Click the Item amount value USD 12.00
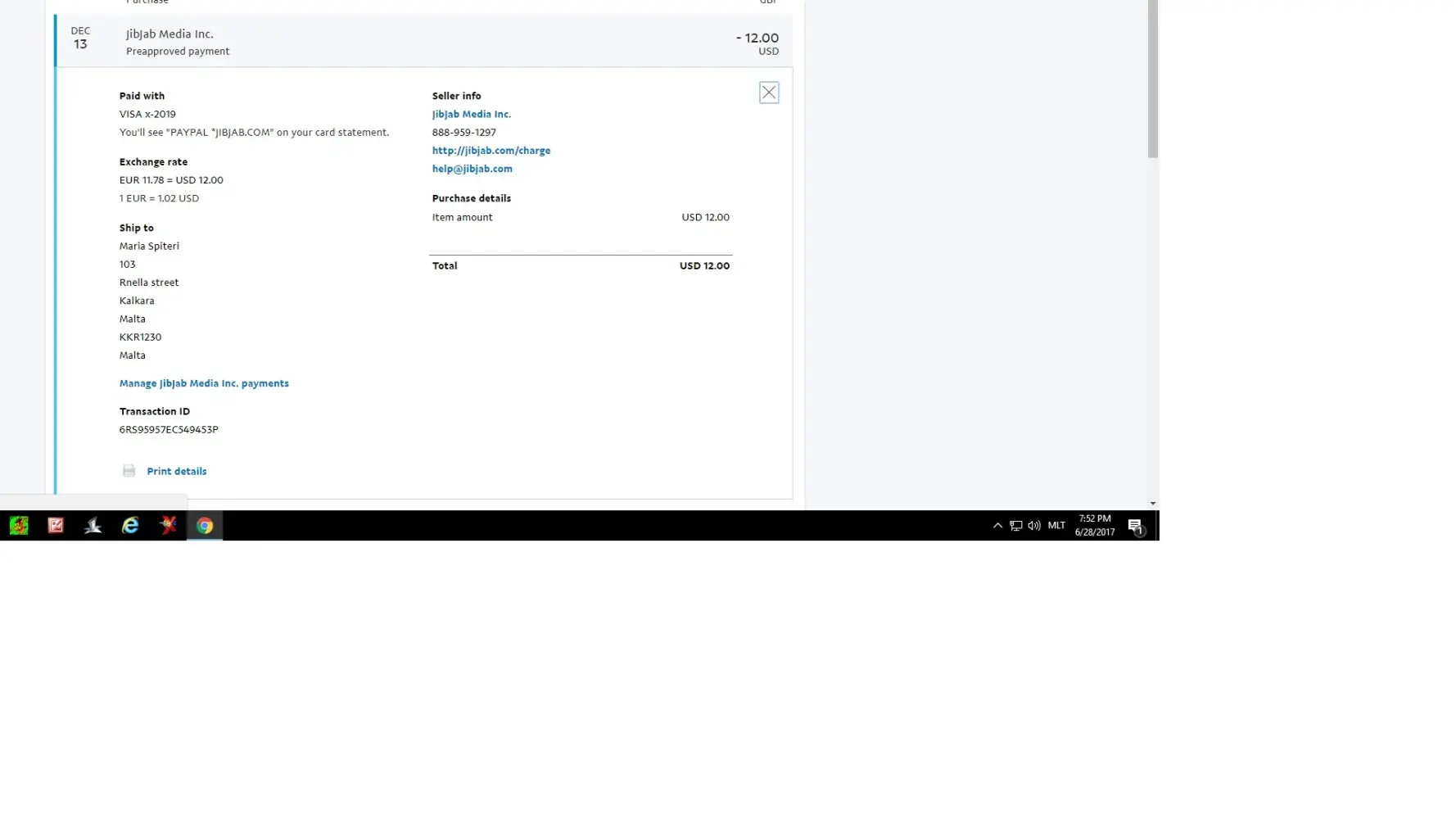The image size is (1456, 819). point(705,217)
